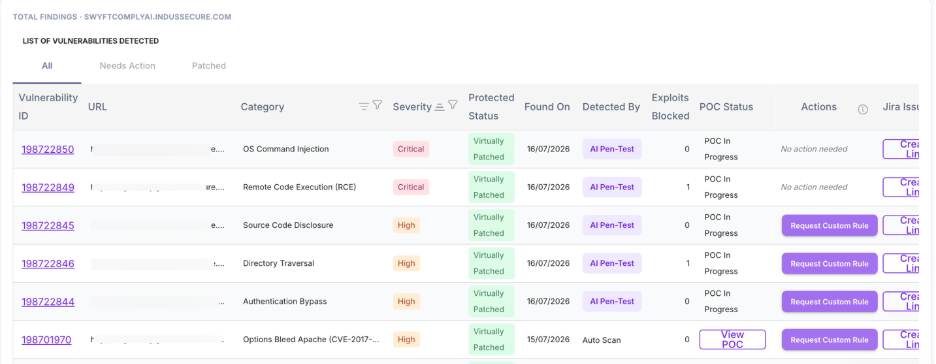Create Jira link for OS Command Injection
The width and height of the screenshot is (936, 364).
901,149
